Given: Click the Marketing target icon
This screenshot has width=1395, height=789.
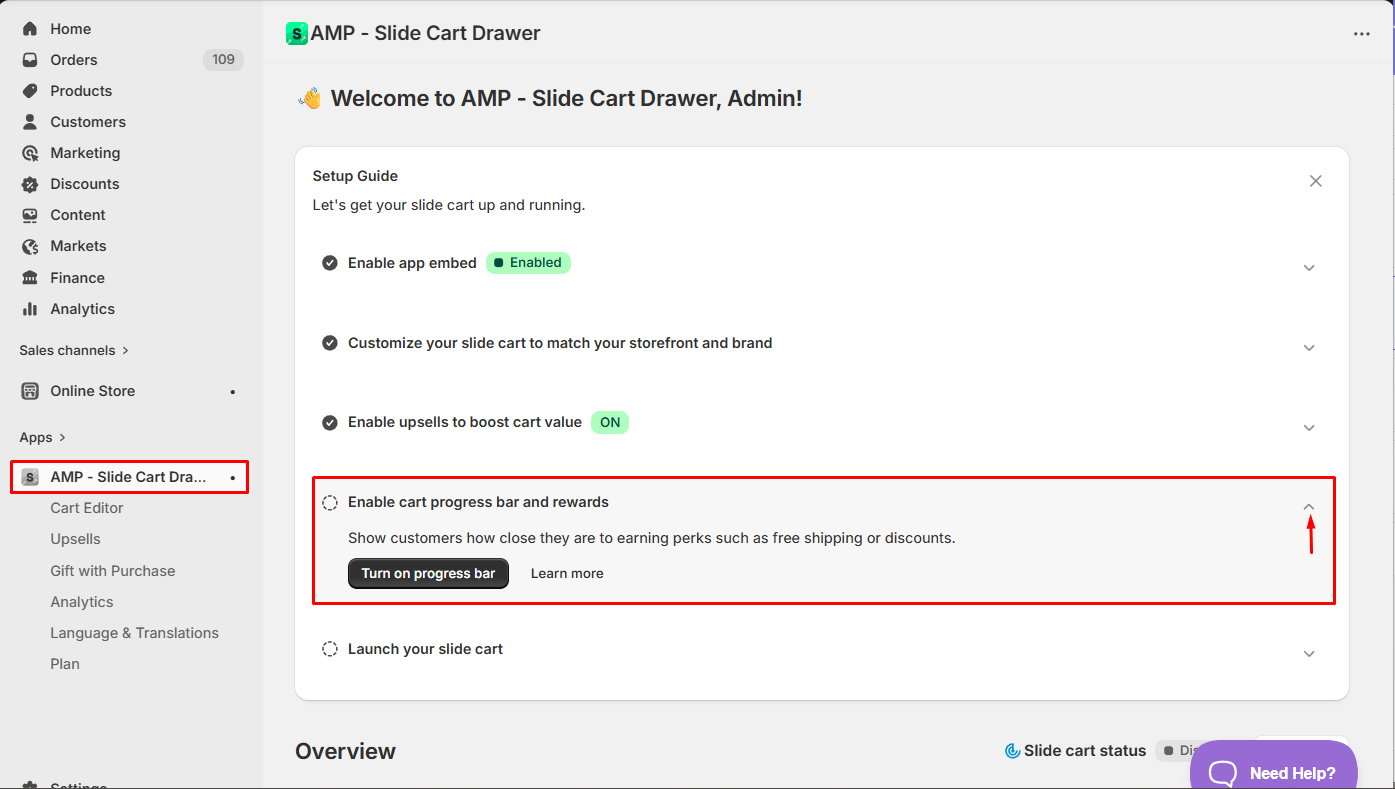Looking at the screenshot, I should pos(30,153).
